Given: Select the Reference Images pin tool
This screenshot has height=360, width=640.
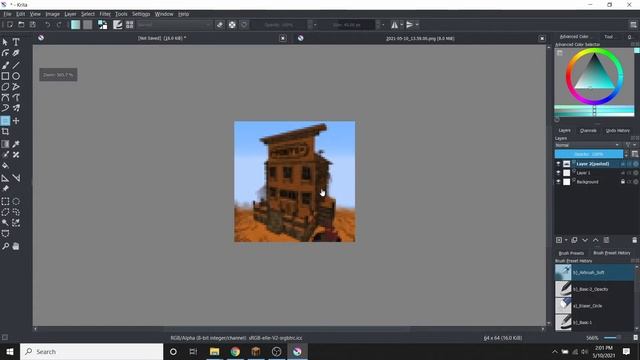Looking at the screenshot, I should pyautogui.click(x=5, y=189).
